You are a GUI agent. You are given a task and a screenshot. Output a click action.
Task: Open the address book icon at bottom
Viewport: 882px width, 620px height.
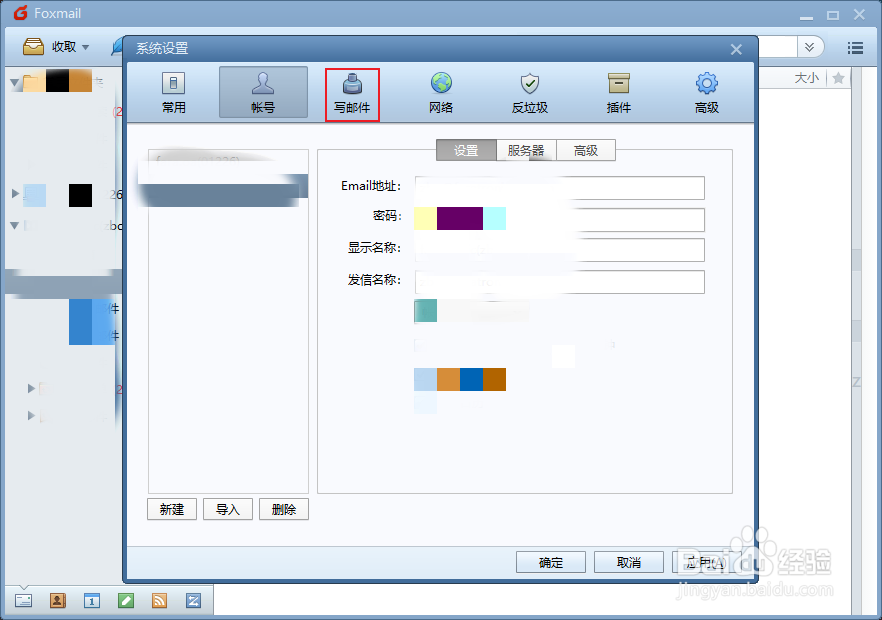coord(57,600)
